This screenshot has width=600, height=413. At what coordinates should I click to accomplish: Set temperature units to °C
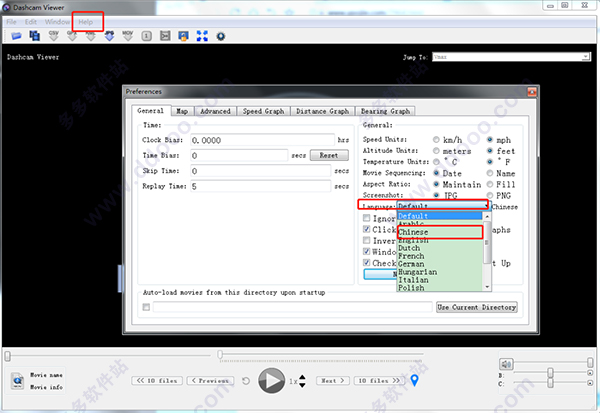pyautogui.click(x=436, y=162)
